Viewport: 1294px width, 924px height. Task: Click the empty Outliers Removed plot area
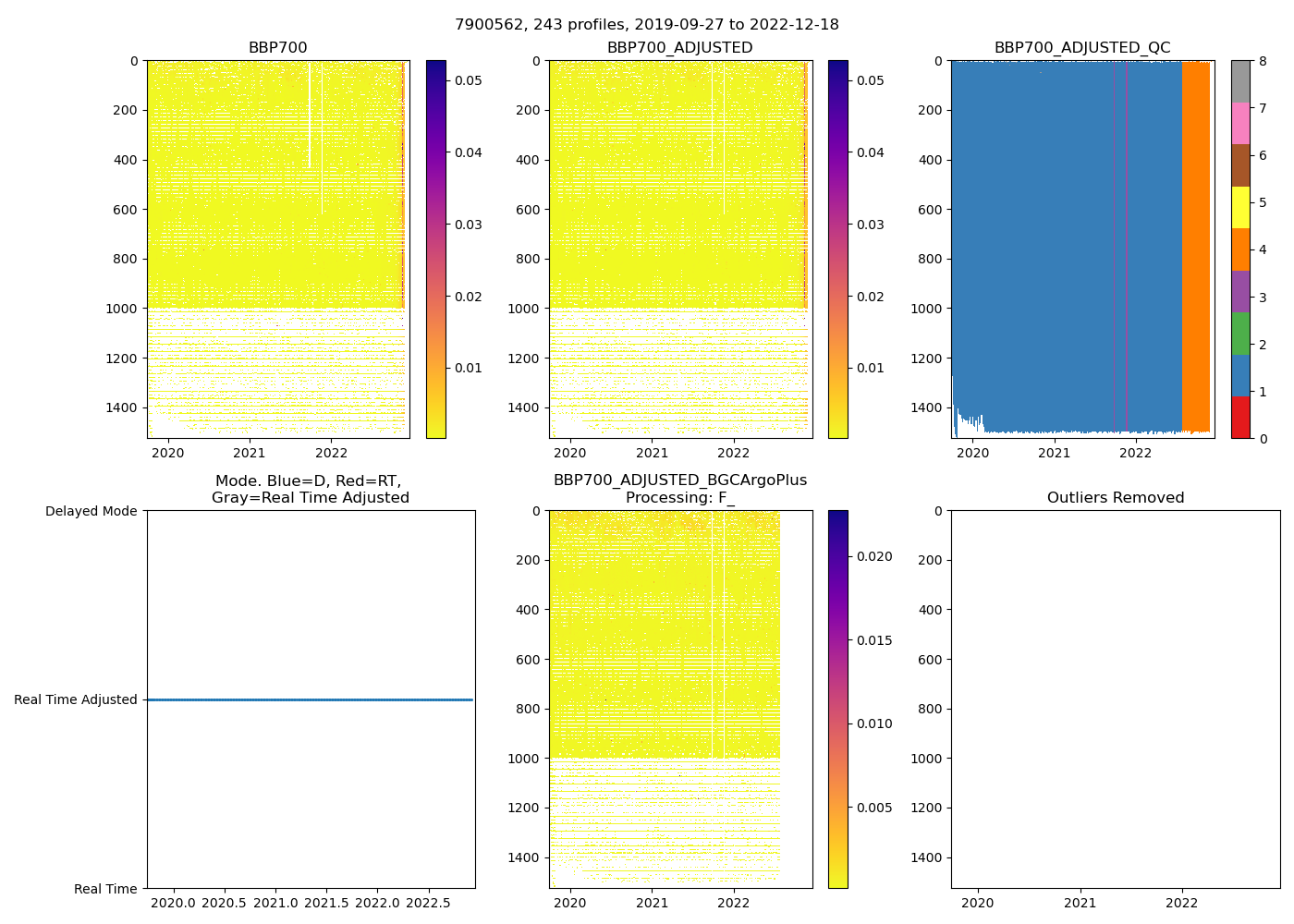click(x=1115, y=699)
